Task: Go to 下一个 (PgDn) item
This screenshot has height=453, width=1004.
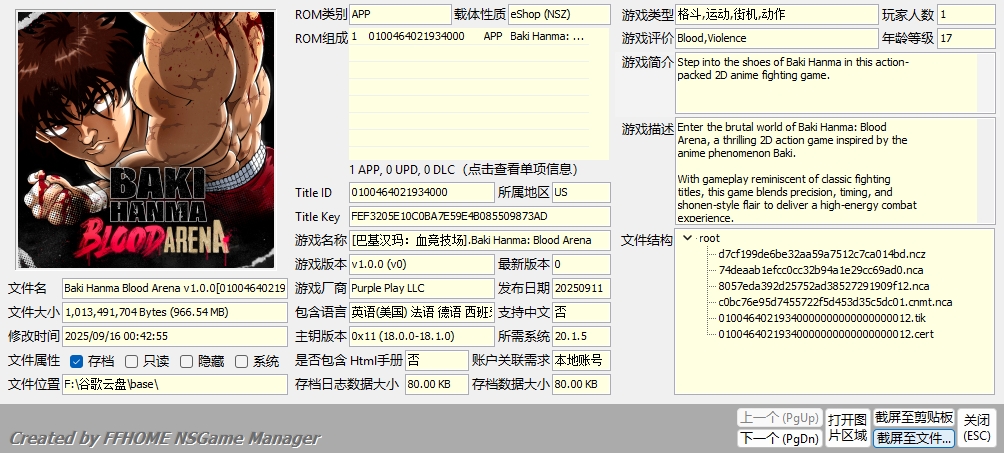Action: pyautogui.click(x=779, y=438)
